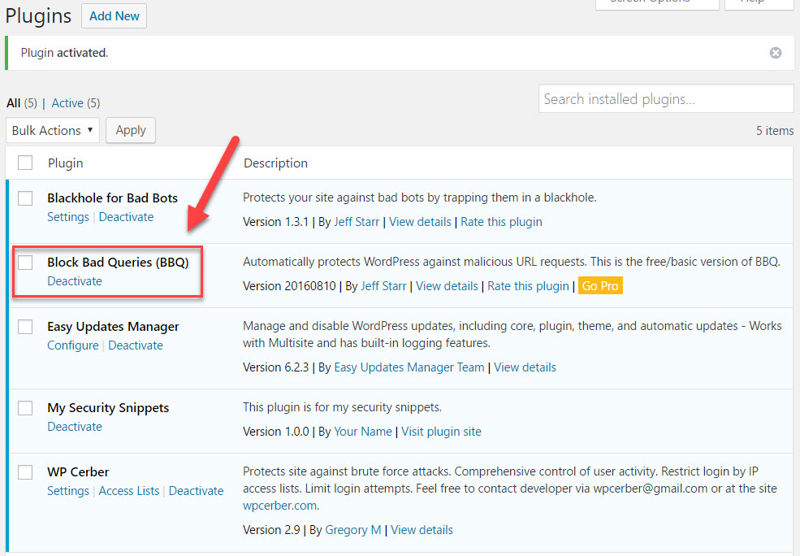Image resolution: width=800 pixels, height=556 pixels.
Task: Check the WP Cerber checkbox
Action: (x=25, y=472)
